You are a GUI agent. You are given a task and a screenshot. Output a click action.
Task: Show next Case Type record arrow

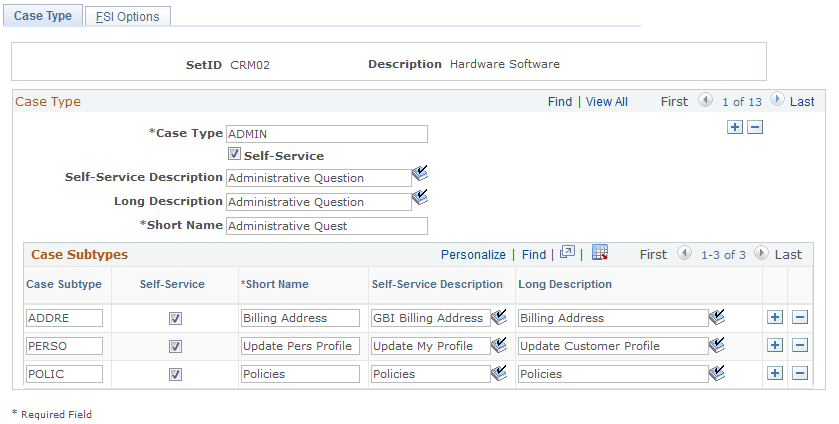click(777, 100)
